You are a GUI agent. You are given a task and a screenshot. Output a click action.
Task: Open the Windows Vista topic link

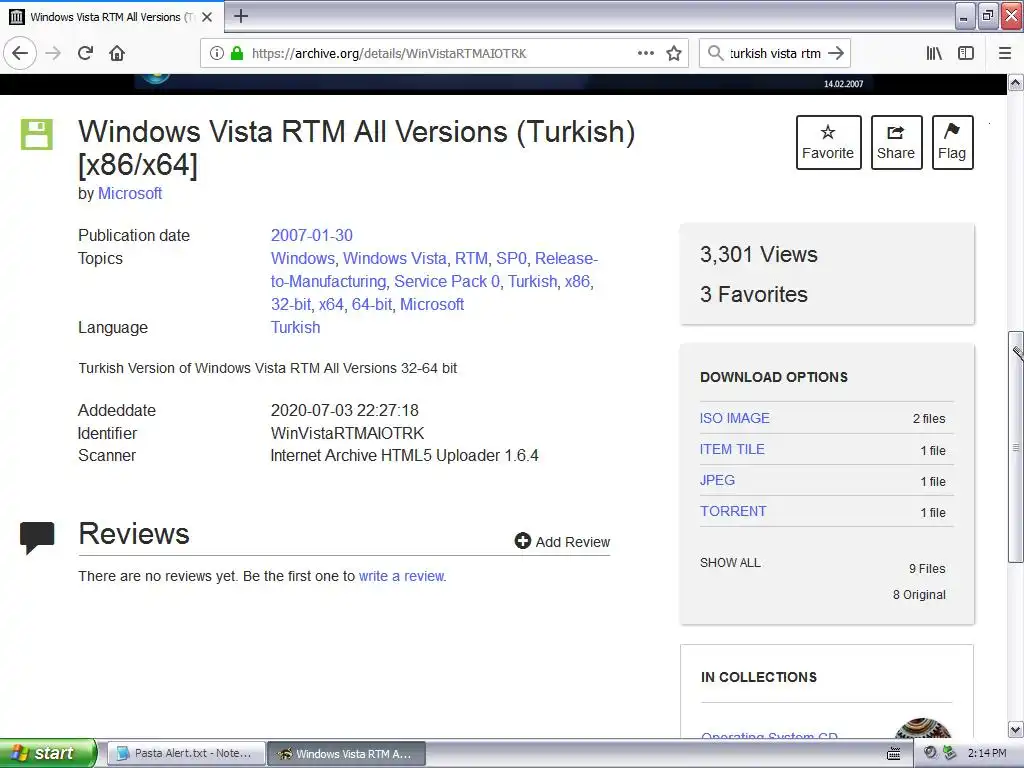tap(394, 259)
